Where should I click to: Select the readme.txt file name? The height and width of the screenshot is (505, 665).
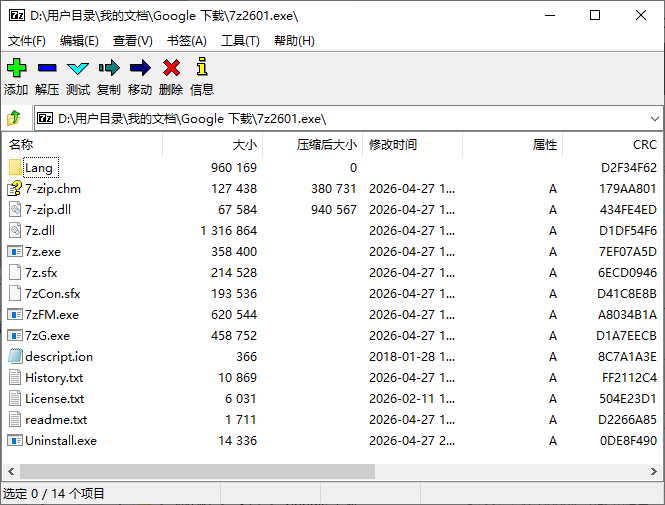(x=56, y=420)
